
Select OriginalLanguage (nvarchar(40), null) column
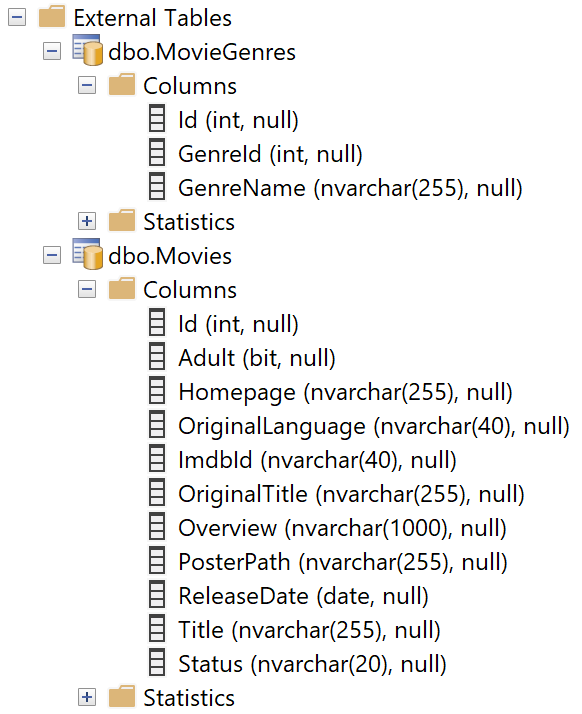tap(374, 426)
